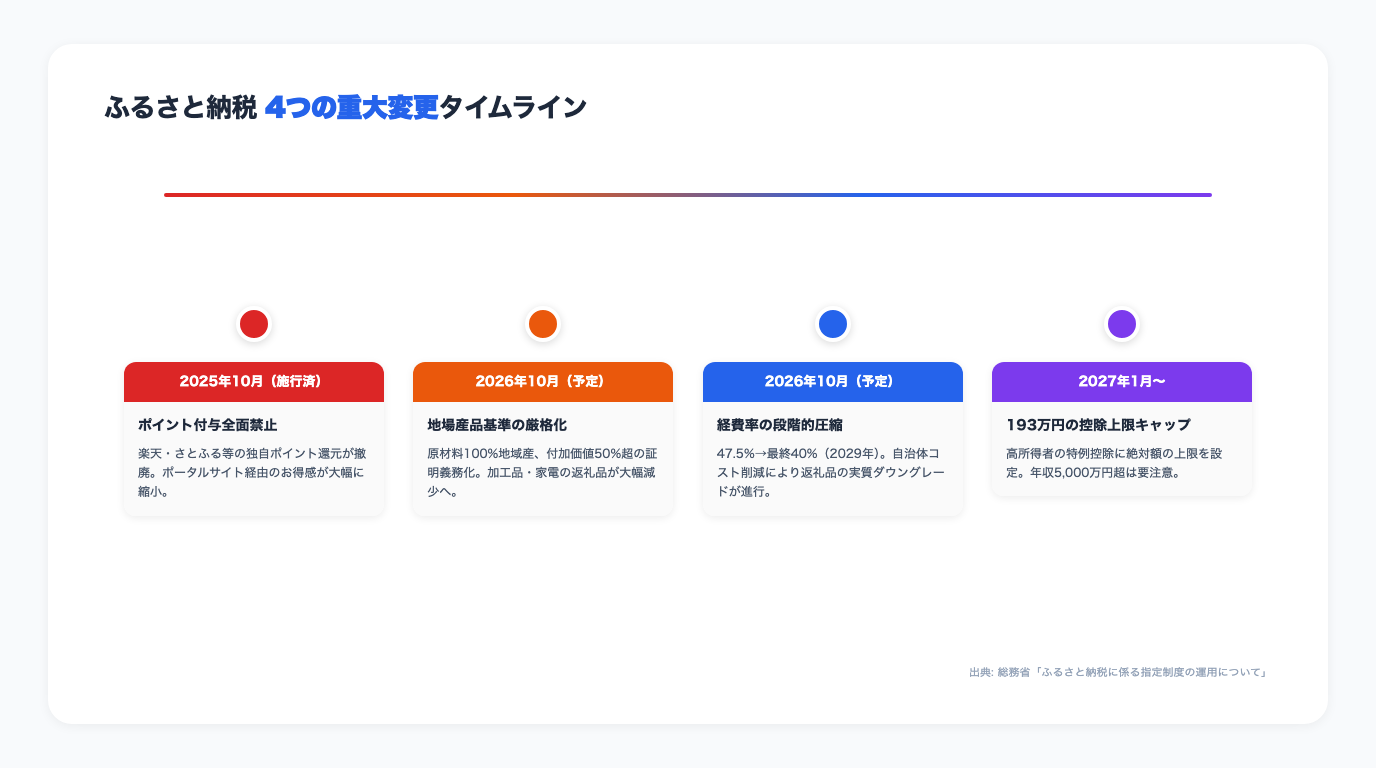Image resolution: width=1376 pixels, height=768 pixels.
Task: Click the red timeline marker dot
Action: tap(254, 324)
